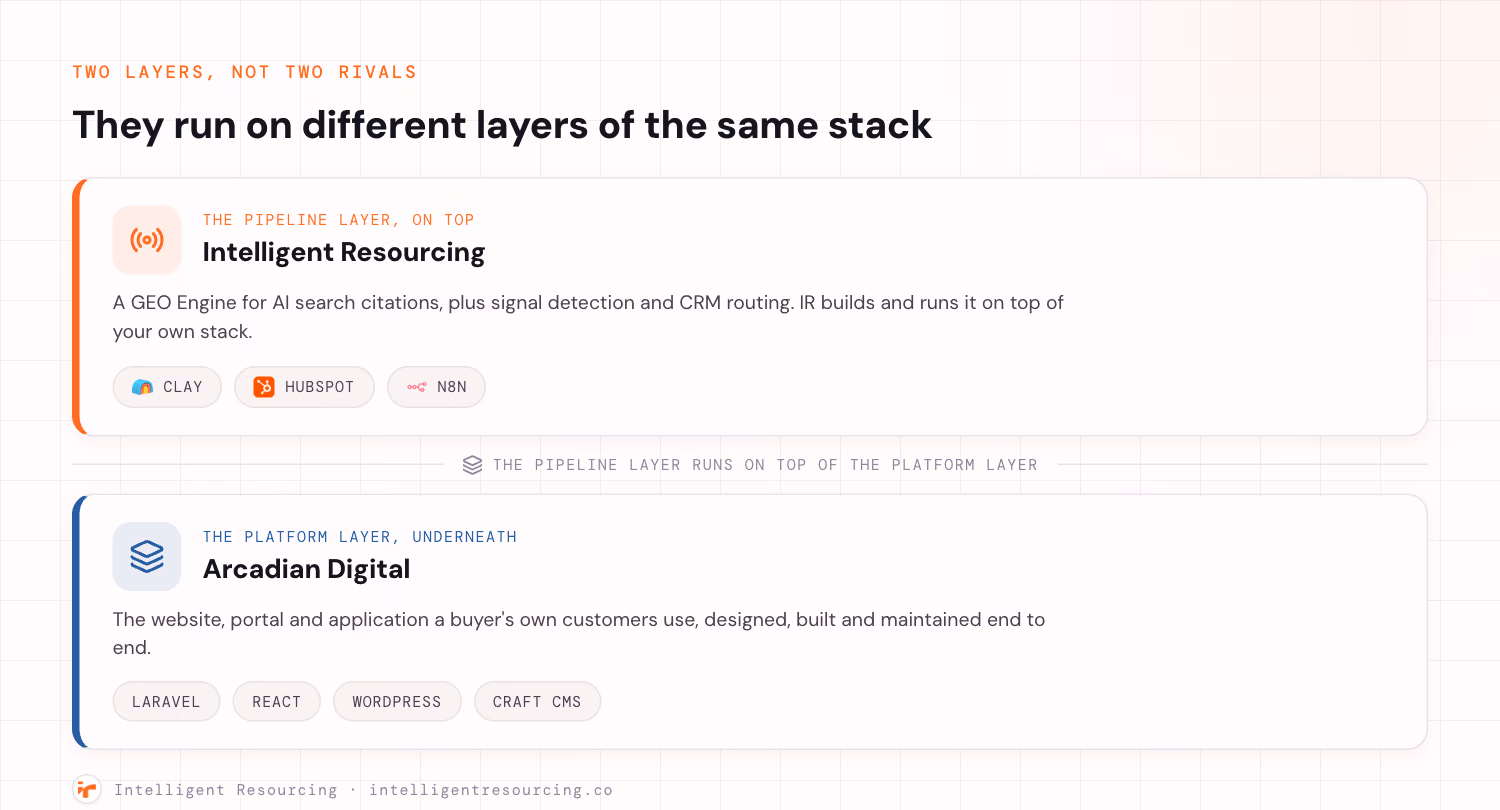Image resolution: width=1500 pixels, height=810 pixels.
Task: Click 'Intelligent Resourcing' footer text
Action: point(226,790)
